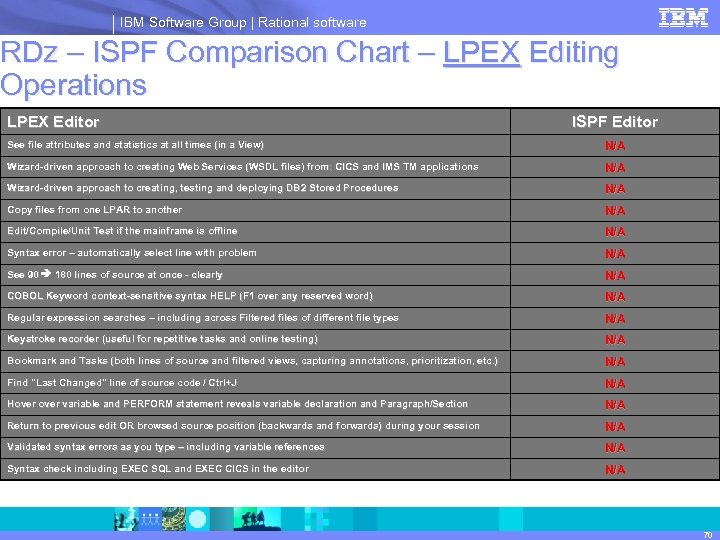Click the Web Services WSDL files row text
Screen dimensions: 720x540
click(242, 167)
